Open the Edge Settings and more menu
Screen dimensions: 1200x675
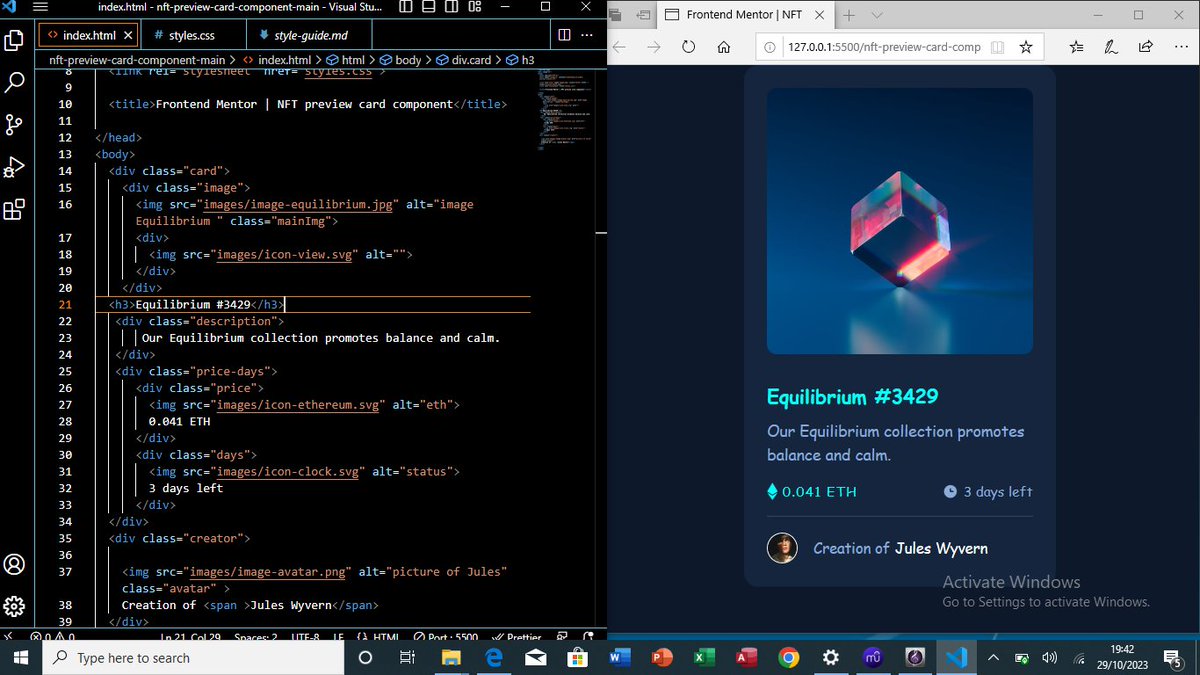point(1180,47)
